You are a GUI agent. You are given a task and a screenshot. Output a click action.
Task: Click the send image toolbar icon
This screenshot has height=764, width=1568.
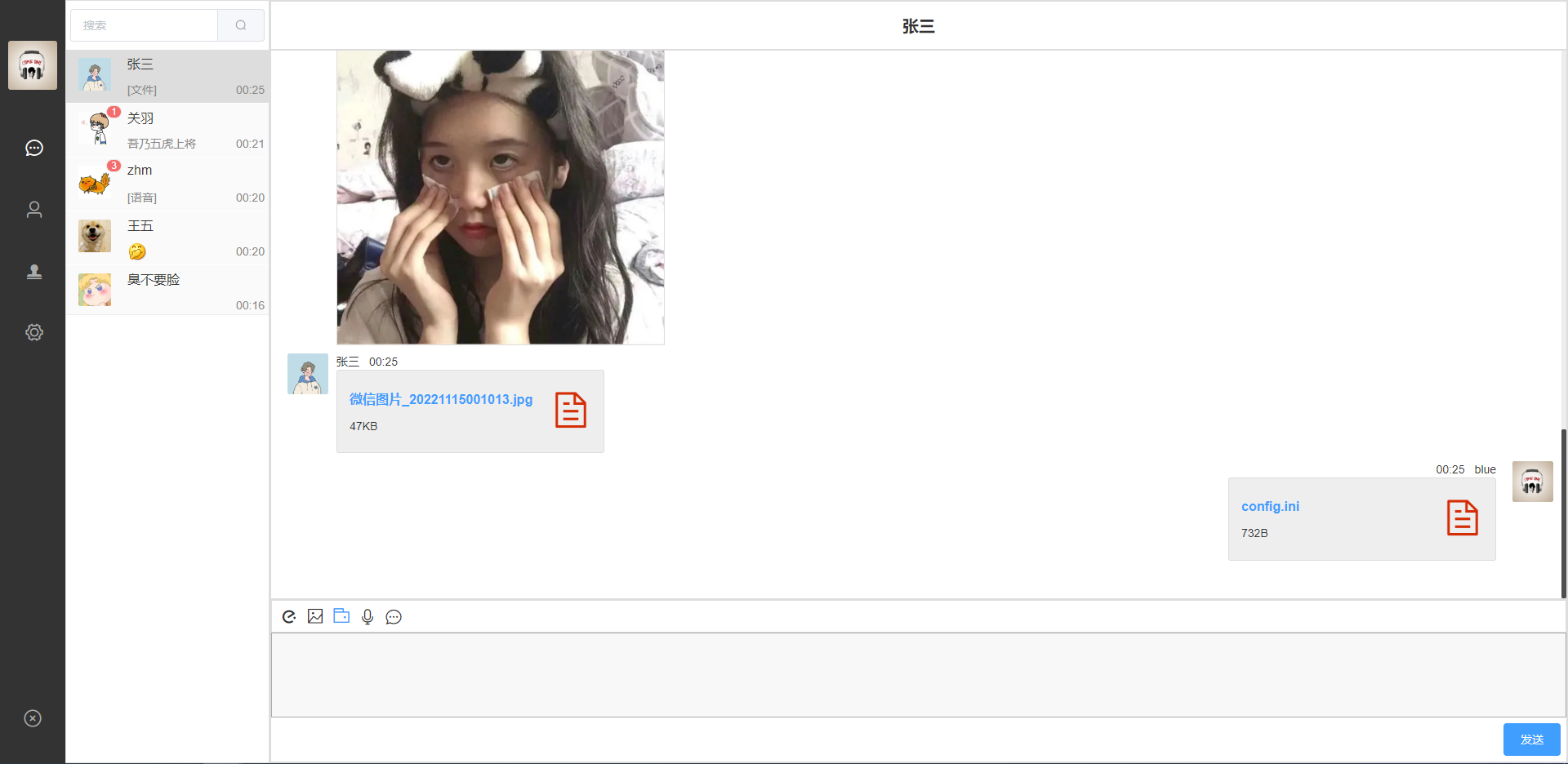point(315,616)
